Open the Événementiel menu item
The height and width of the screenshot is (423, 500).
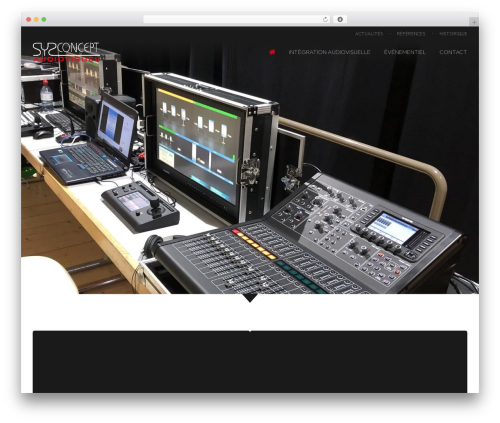(x=404, y=52)
